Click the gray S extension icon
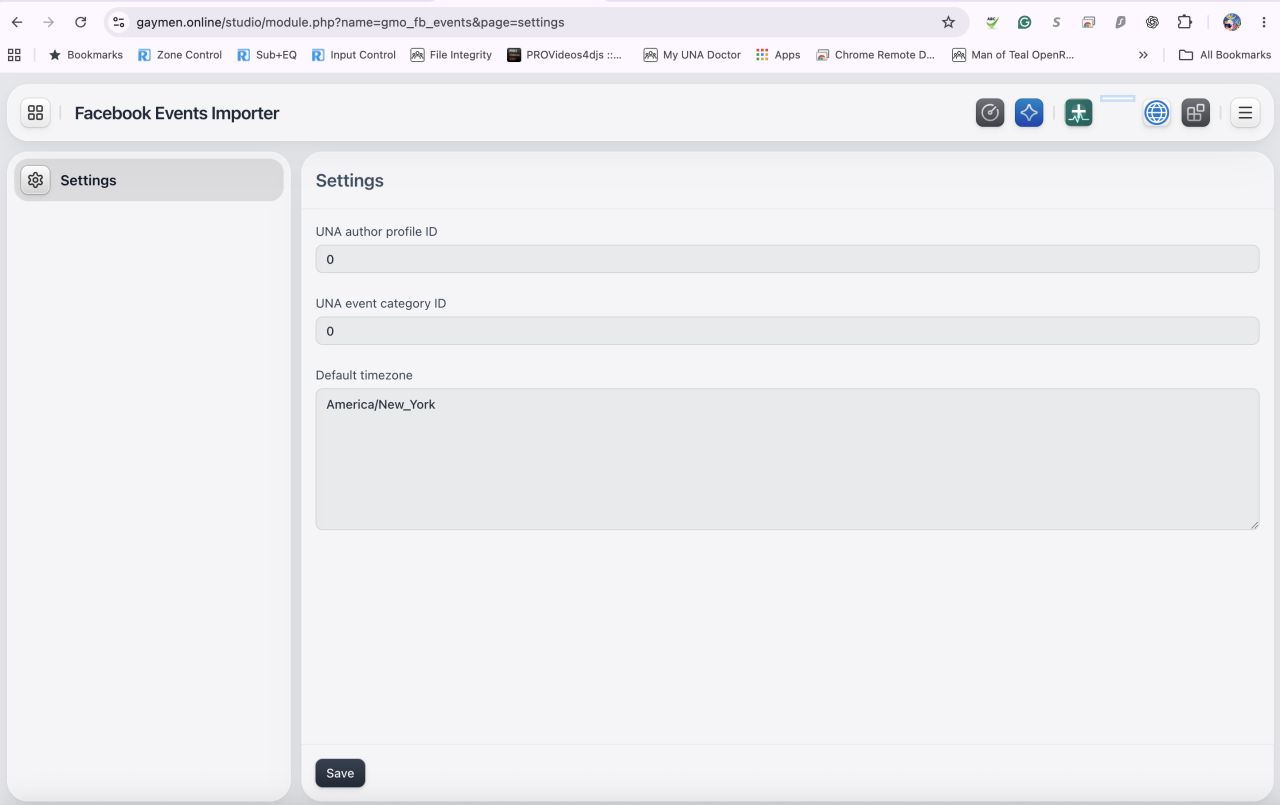 click(1056, 22)
